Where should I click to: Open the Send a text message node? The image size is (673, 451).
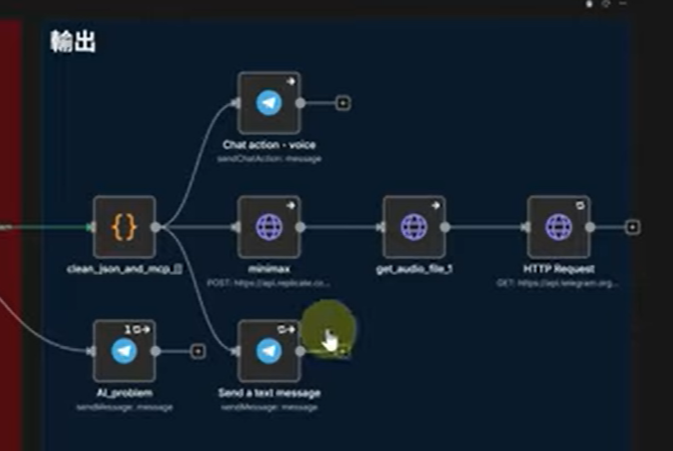(268, 351)
